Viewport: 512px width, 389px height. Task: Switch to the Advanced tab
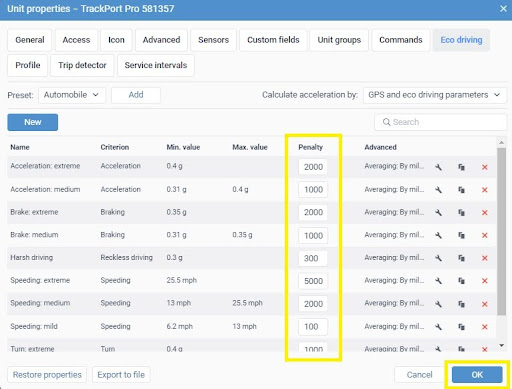[x=161, y=40]
